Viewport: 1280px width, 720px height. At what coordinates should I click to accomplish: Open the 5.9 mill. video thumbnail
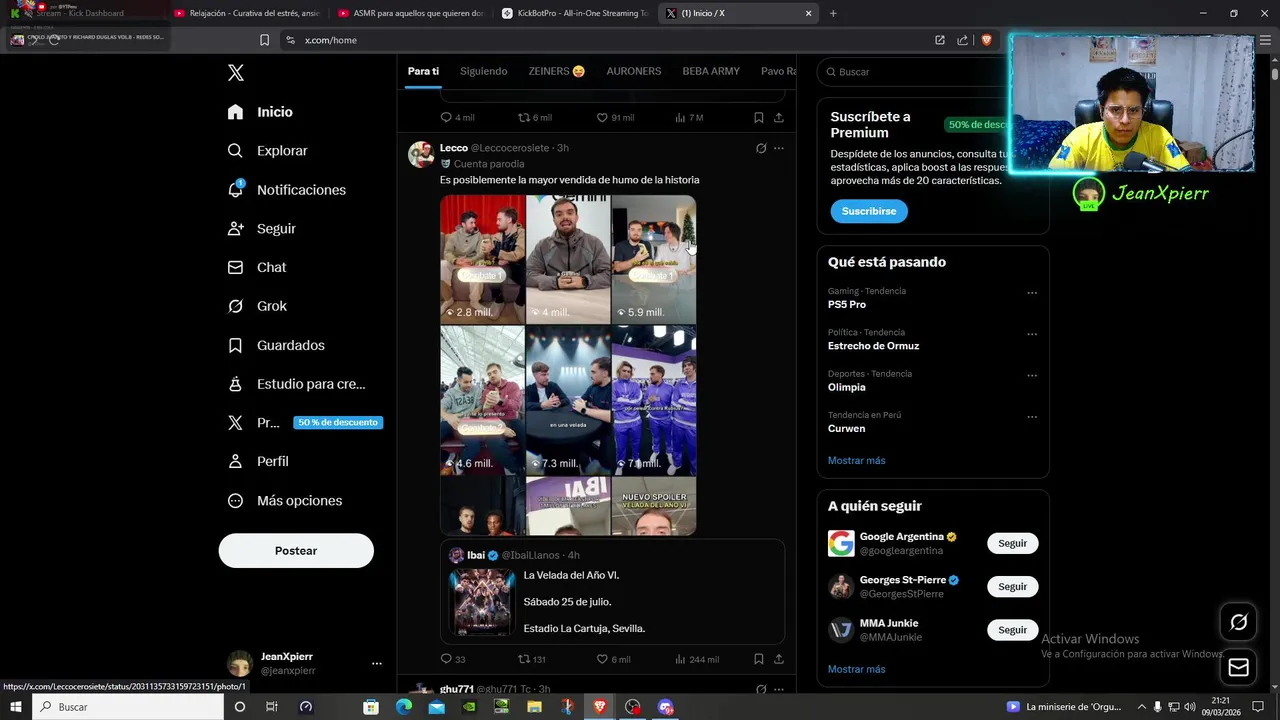coord(654,259)
